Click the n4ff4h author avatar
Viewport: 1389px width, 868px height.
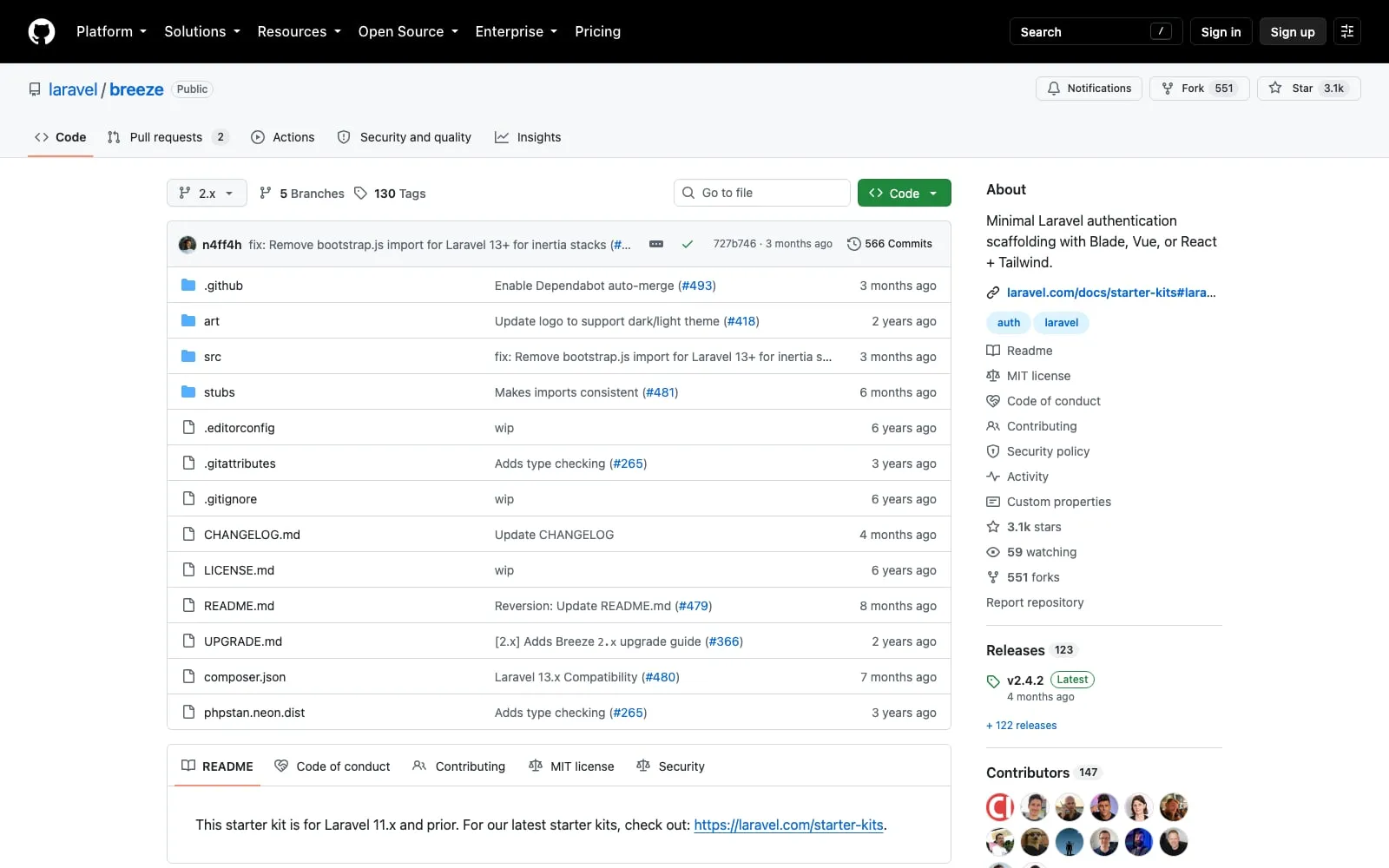[x=188, y=244]
